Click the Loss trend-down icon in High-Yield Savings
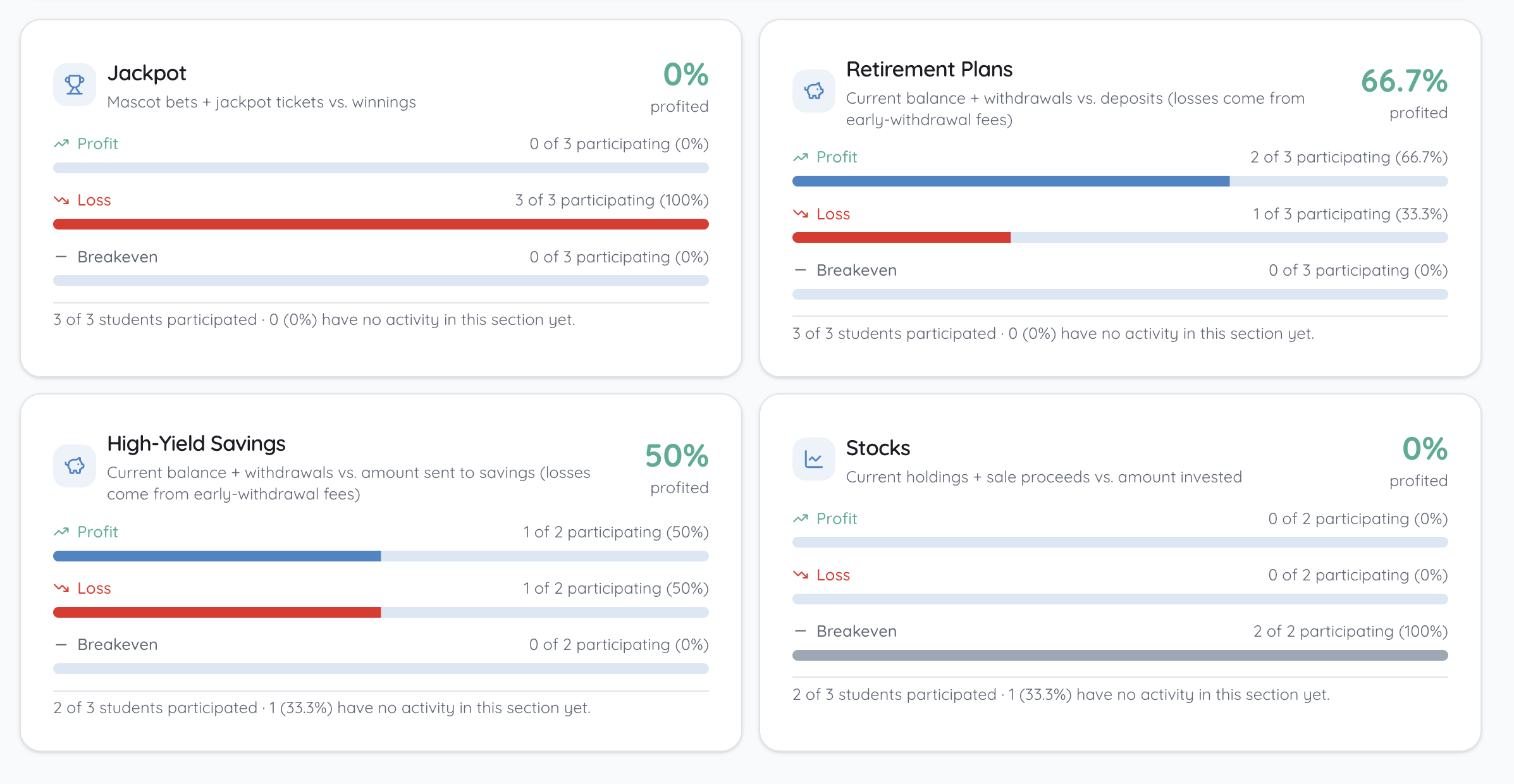Viewport: 1514px width, 784px height. 61,588
